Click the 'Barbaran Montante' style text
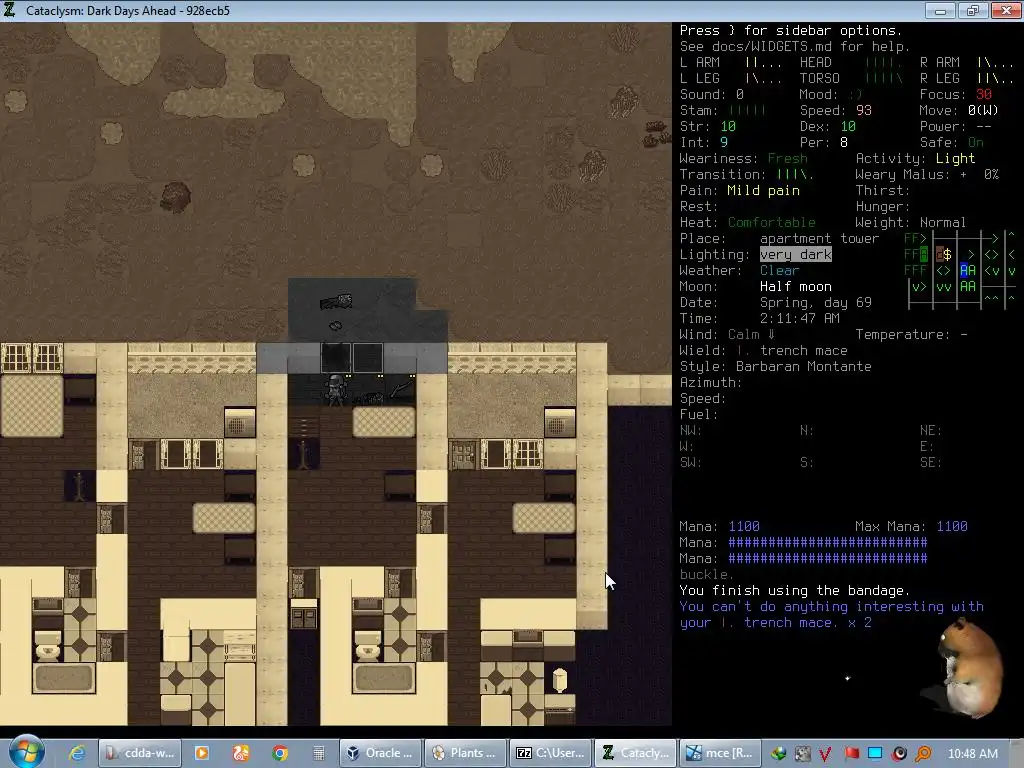This screenshot has height=768, width=1024. point(803,367)
